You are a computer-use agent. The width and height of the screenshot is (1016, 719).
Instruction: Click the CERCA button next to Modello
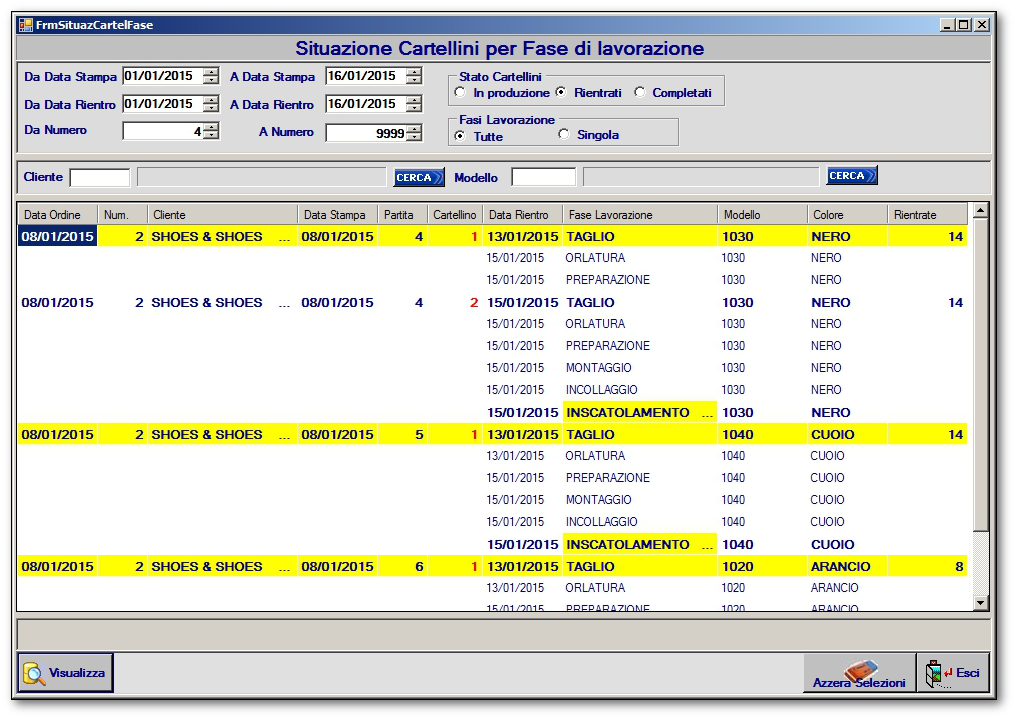(x=851, y=176)
